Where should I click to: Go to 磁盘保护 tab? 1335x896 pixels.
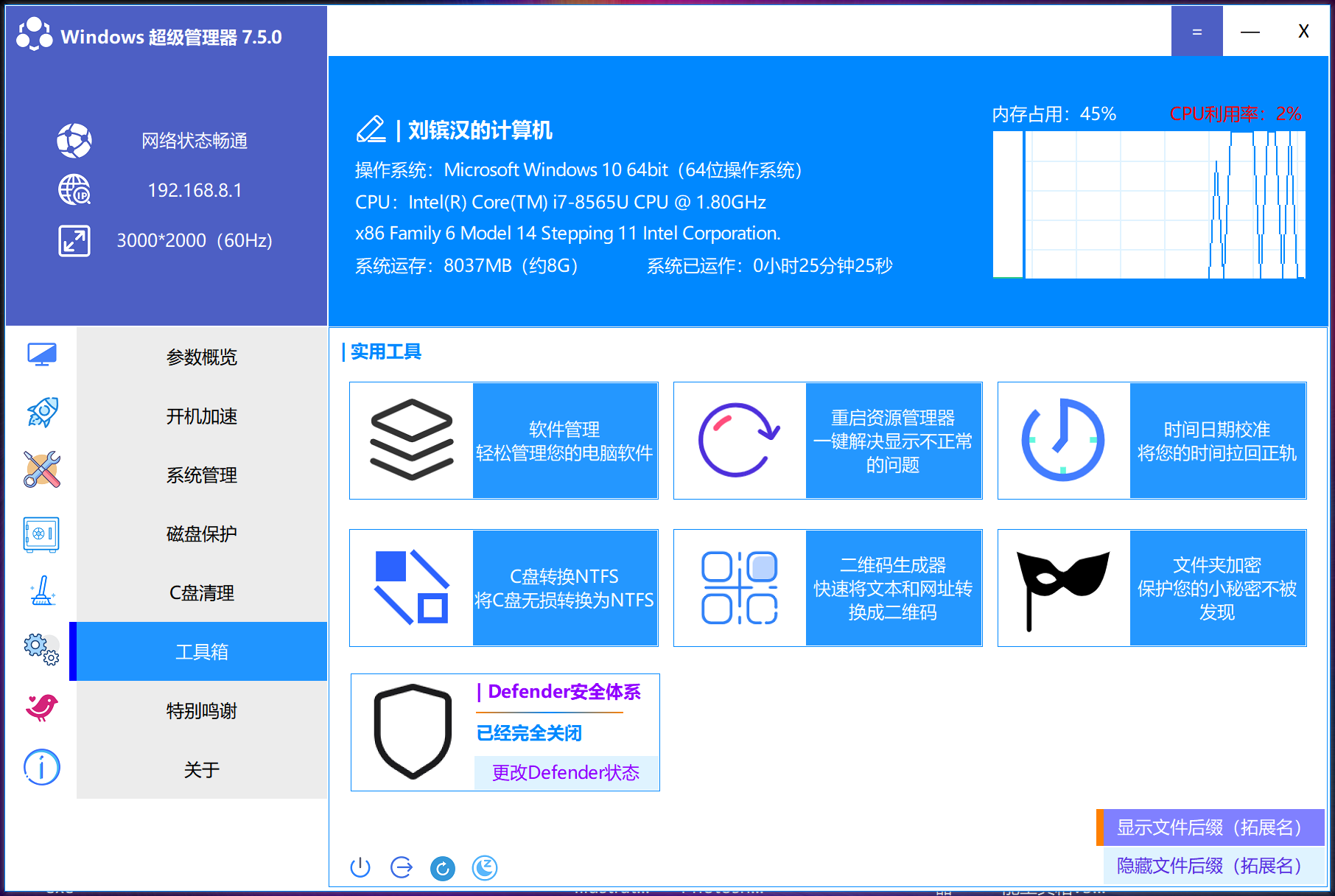point(202,533)
